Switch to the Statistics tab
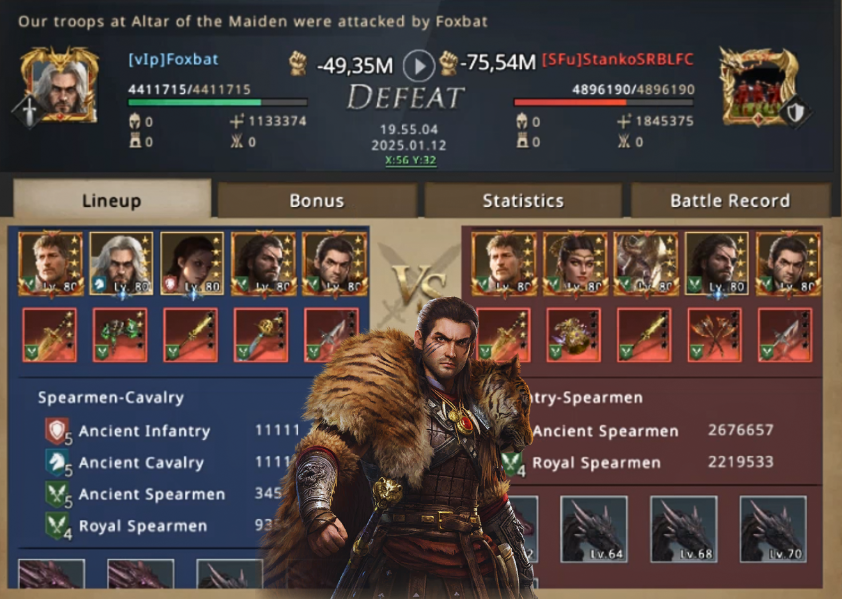This screenshot has height=599, width=842. coord(523,200)
